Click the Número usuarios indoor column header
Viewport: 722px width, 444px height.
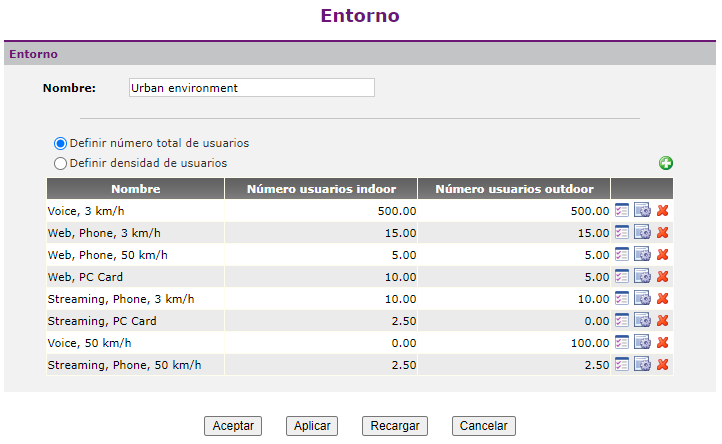pos(321,189)
